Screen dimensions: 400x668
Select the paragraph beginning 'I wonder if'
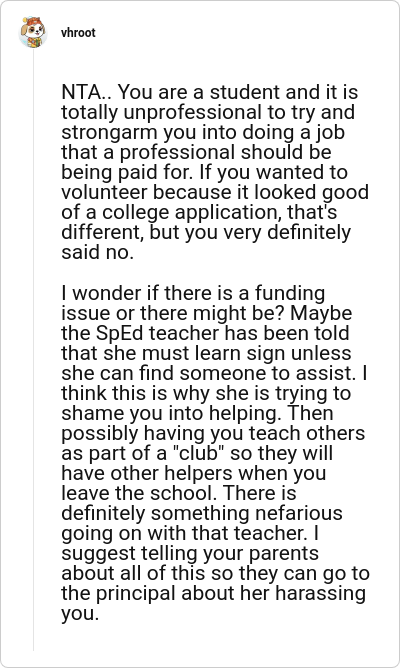(x=215, y=454)
